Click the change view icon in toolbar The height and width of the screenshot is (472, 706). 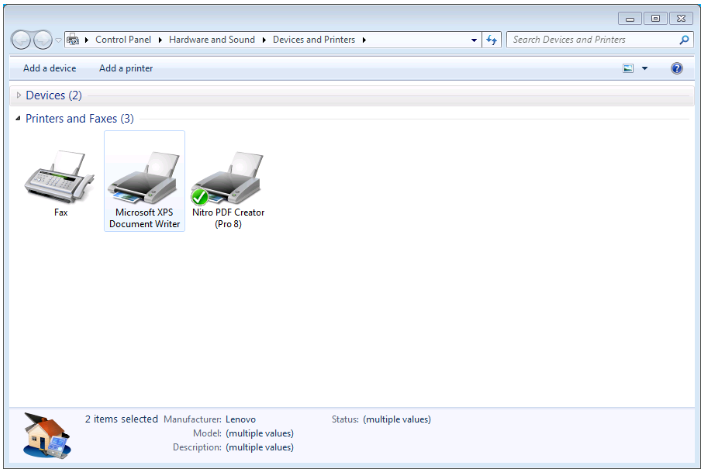tap(628, 68)
